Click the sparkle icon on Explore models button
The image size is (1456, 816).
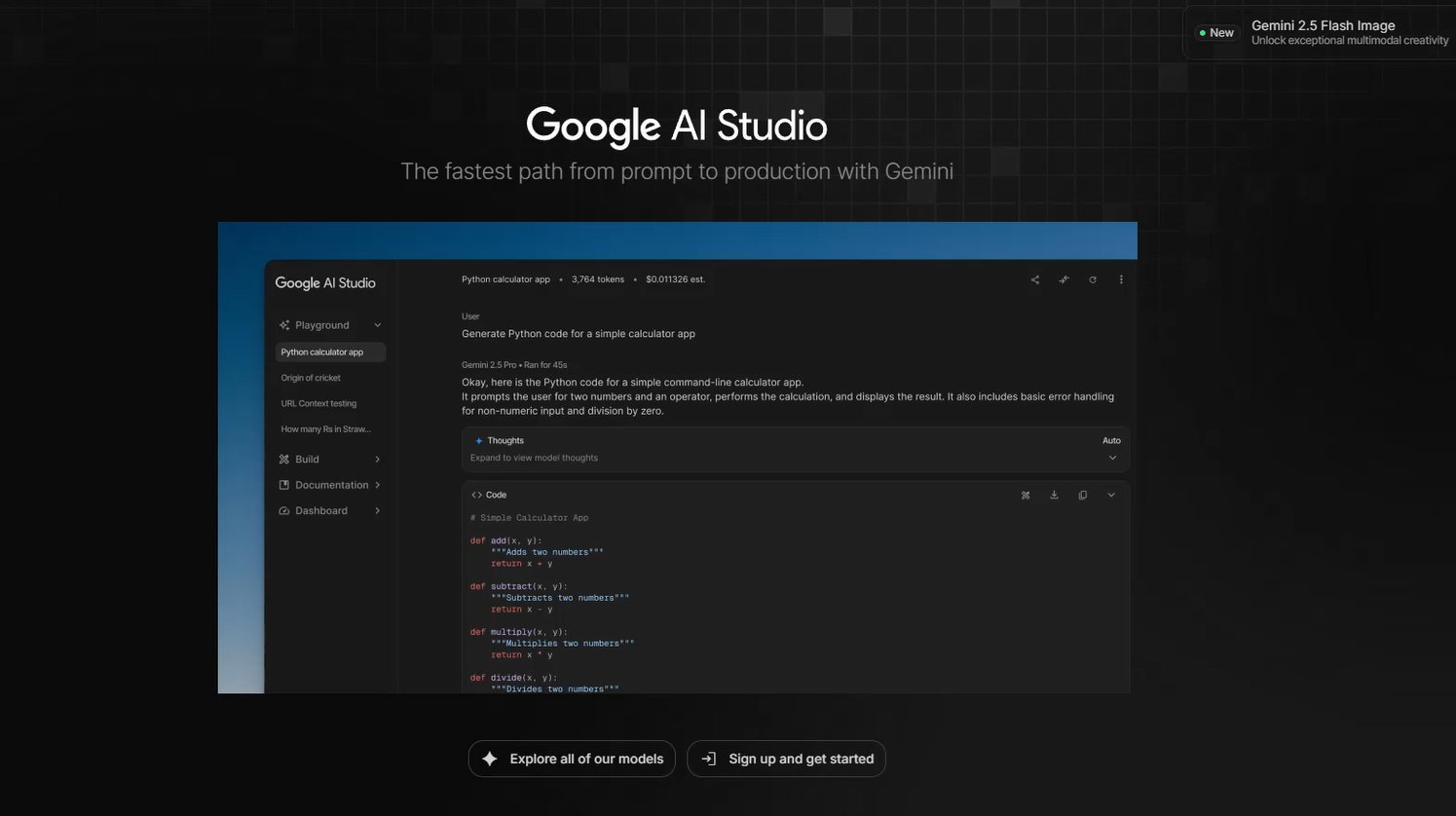(490, 759)
